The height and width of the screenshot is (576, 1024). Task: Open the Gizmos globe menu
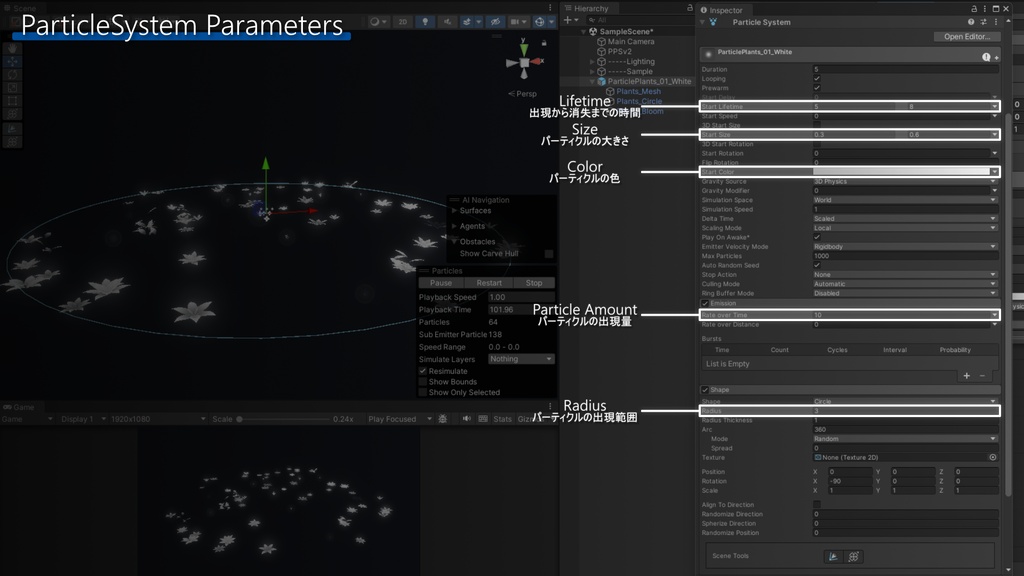click(x=539, y=22)
